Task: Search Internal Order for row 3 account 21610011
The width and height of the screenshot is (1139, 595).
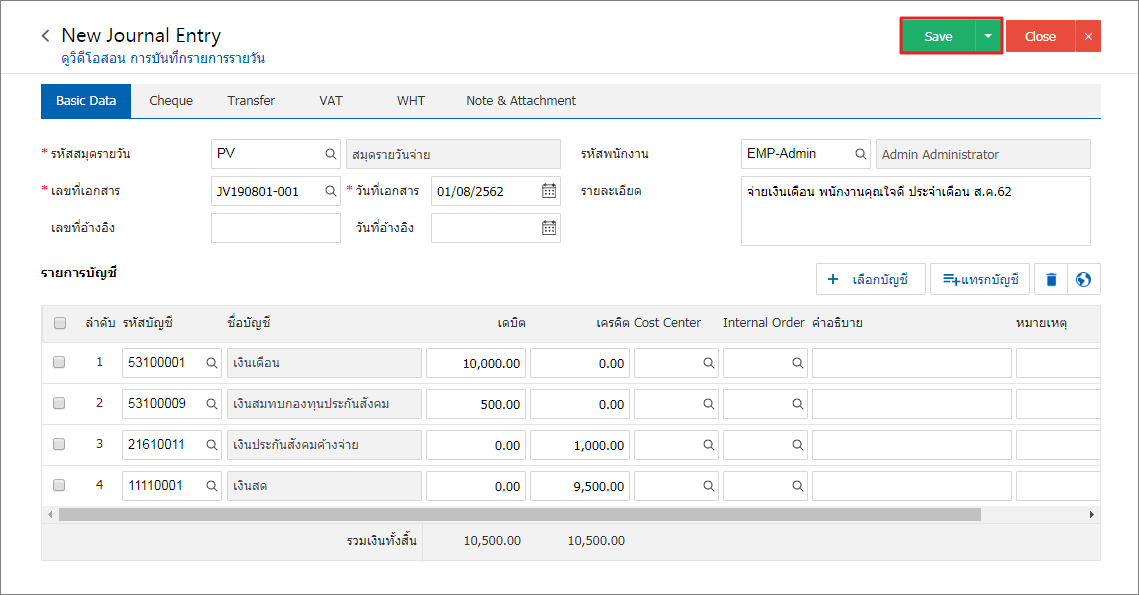Action: (798, 445)
